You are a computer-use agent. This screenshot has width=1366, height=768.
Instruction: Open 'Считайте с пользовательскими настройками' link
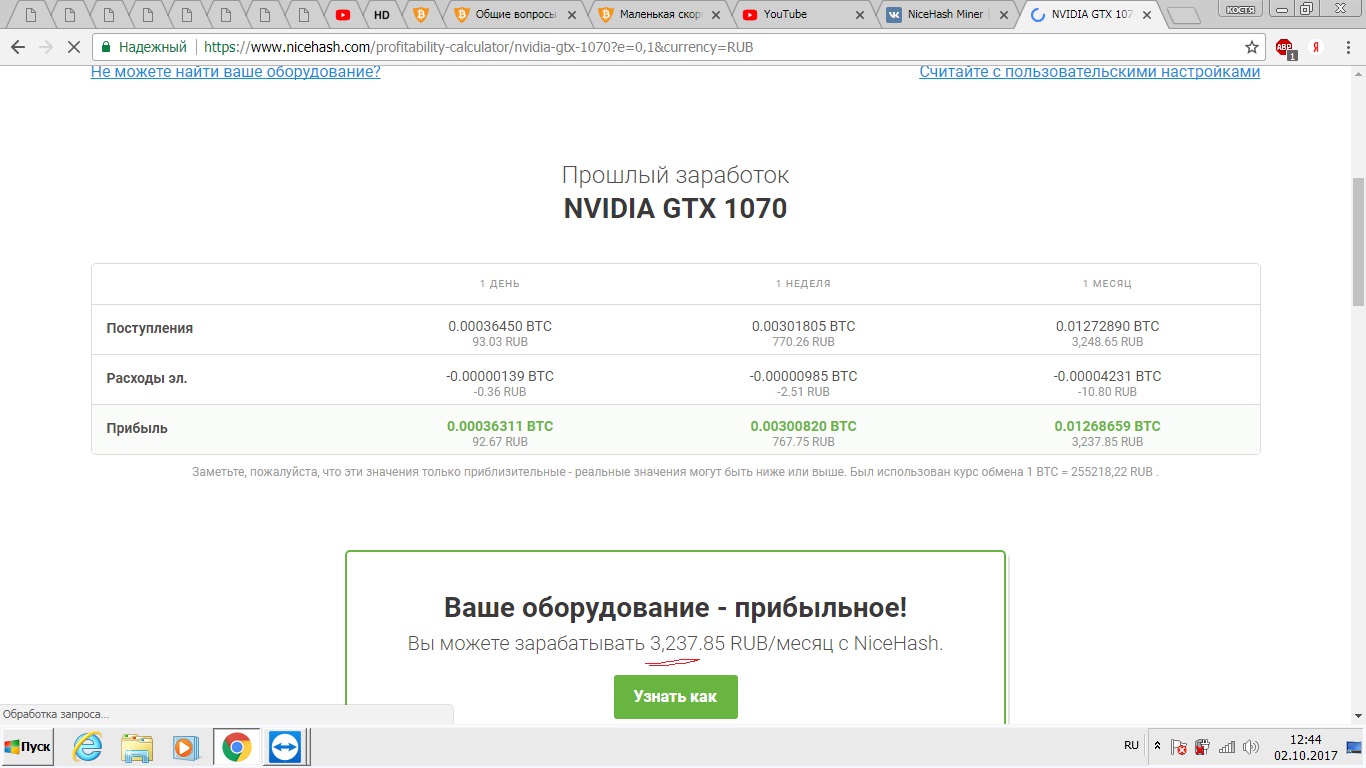(x=1089, y=72)
